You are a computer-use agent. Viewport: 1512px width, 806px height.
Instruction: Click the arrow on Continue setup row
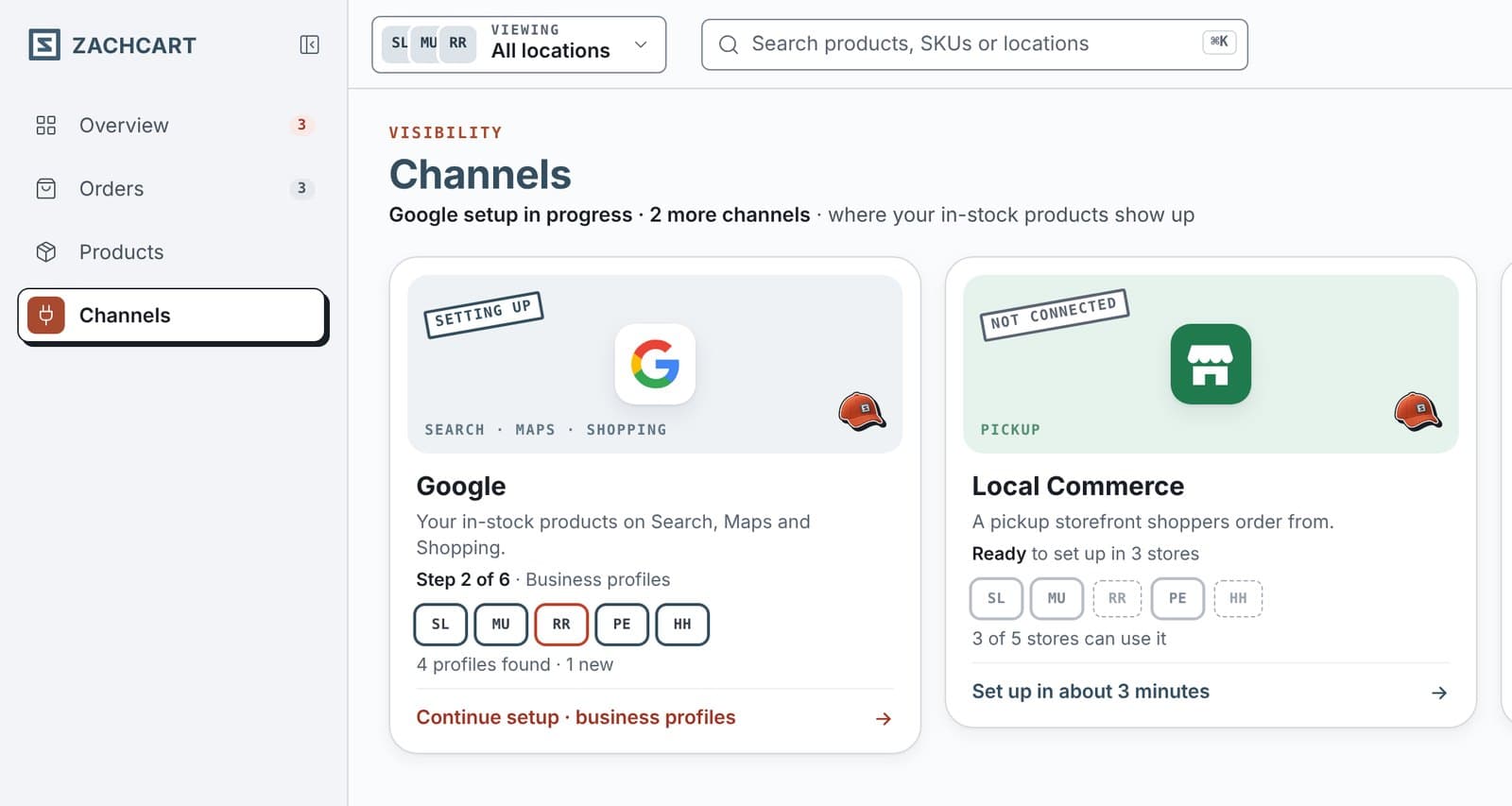(x=884, y=719)
